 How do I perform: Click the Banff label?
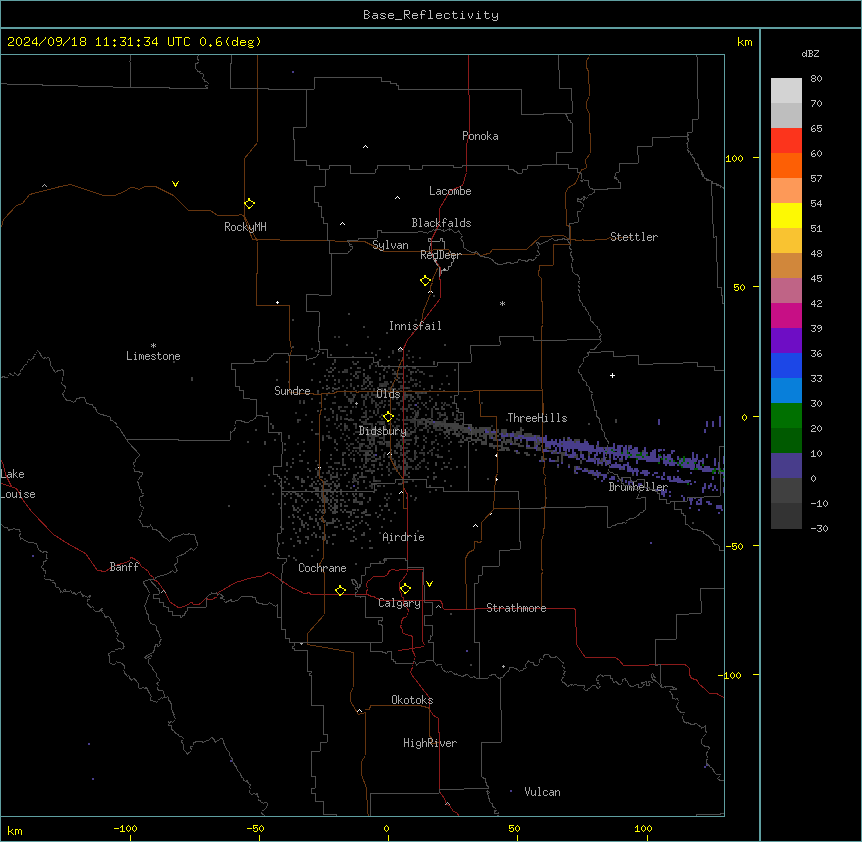[x=124, y=567]
